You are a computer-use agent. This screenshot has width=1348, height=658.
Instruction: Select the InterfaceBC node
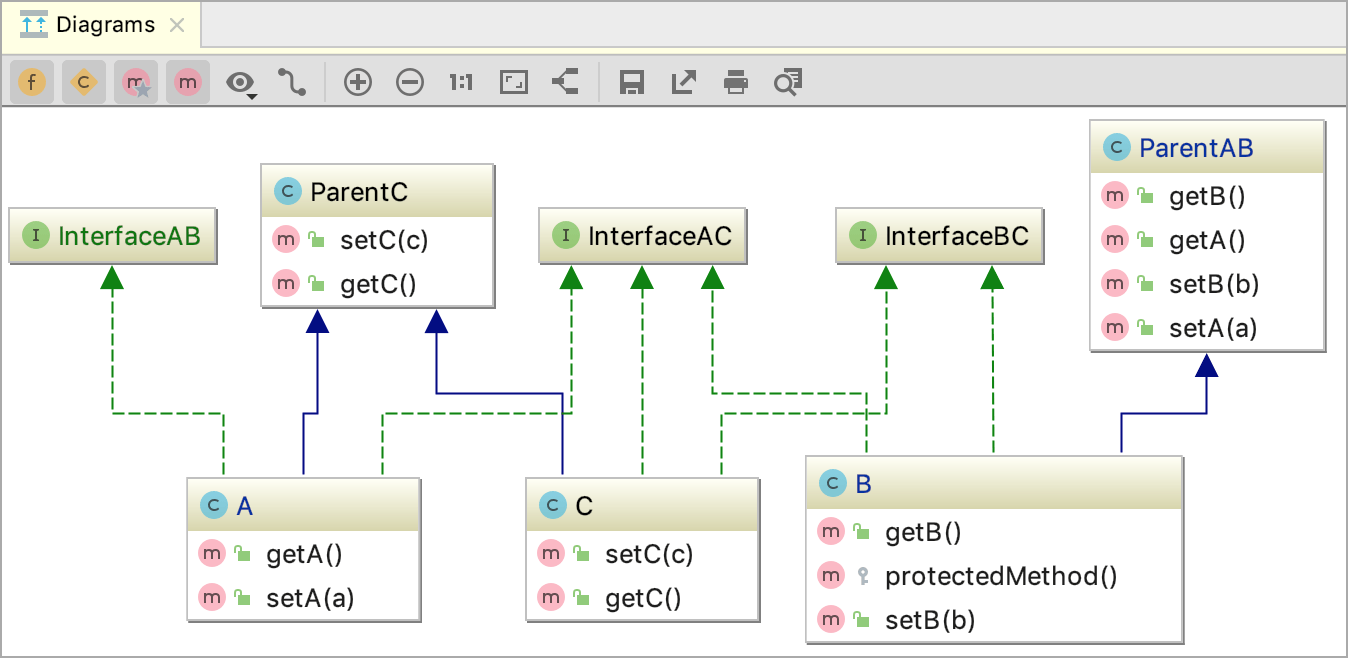(x=939, y=236)
